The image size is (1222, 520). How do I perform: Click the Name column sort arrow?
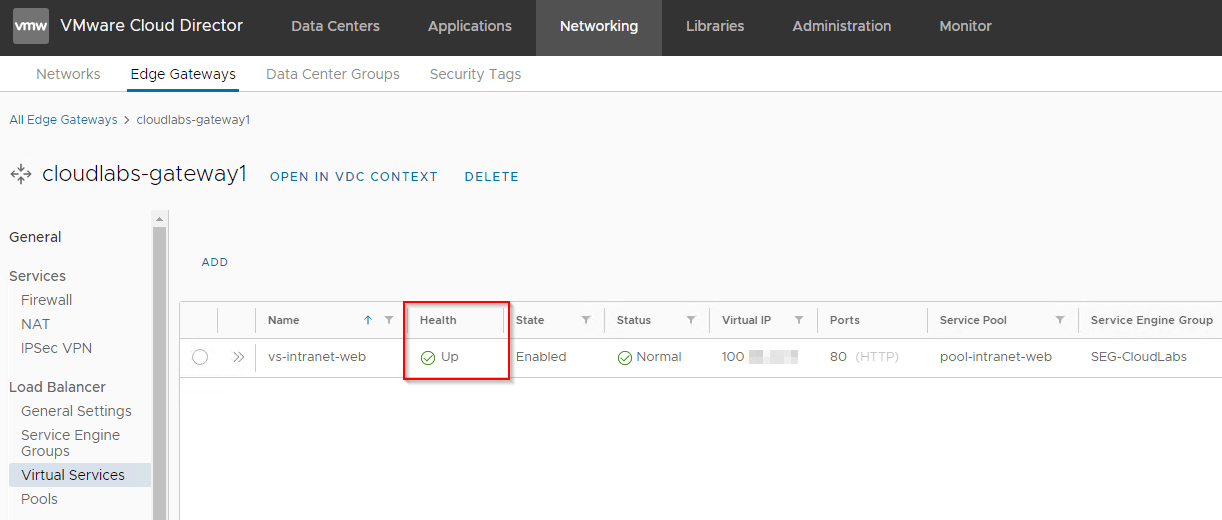[x=368, y=320]
